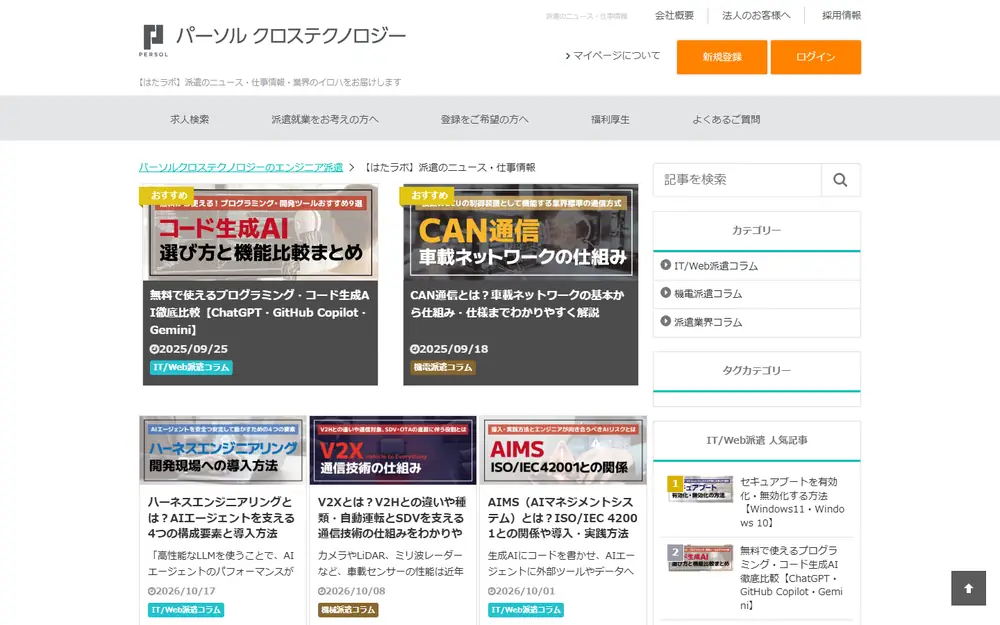Open 登録をご希望の方へ menu item
The height and width of the screenshot is (625, 1000).
coord(484,119)
